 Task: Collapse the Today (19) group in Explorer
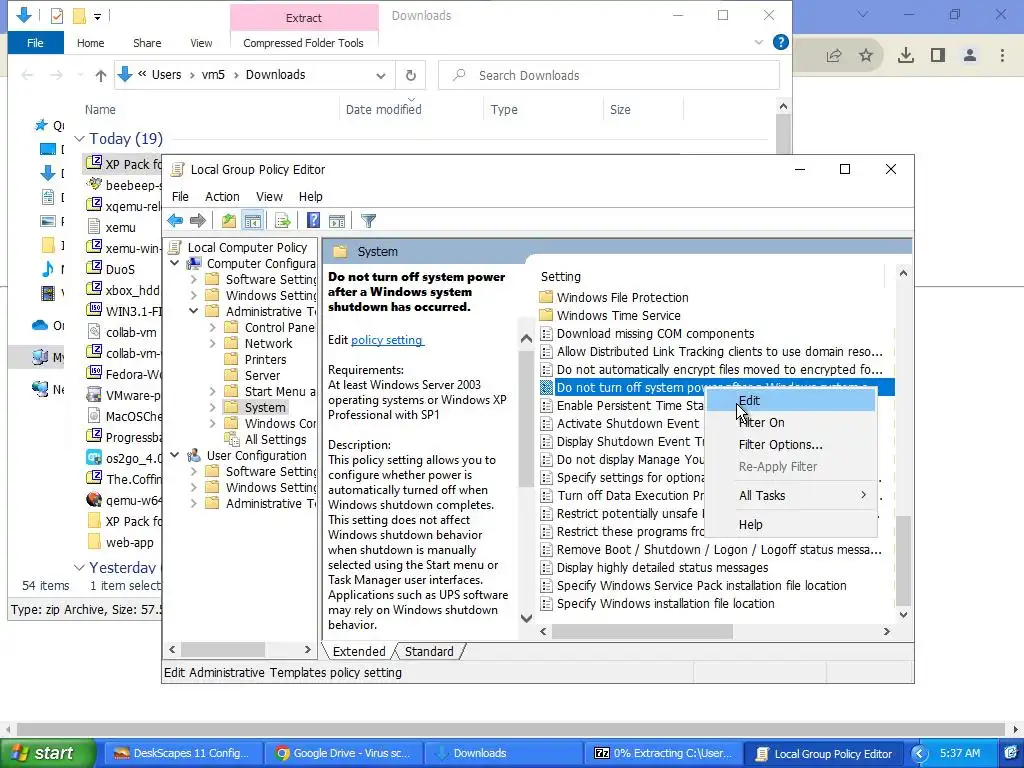(x=80, y=138)
